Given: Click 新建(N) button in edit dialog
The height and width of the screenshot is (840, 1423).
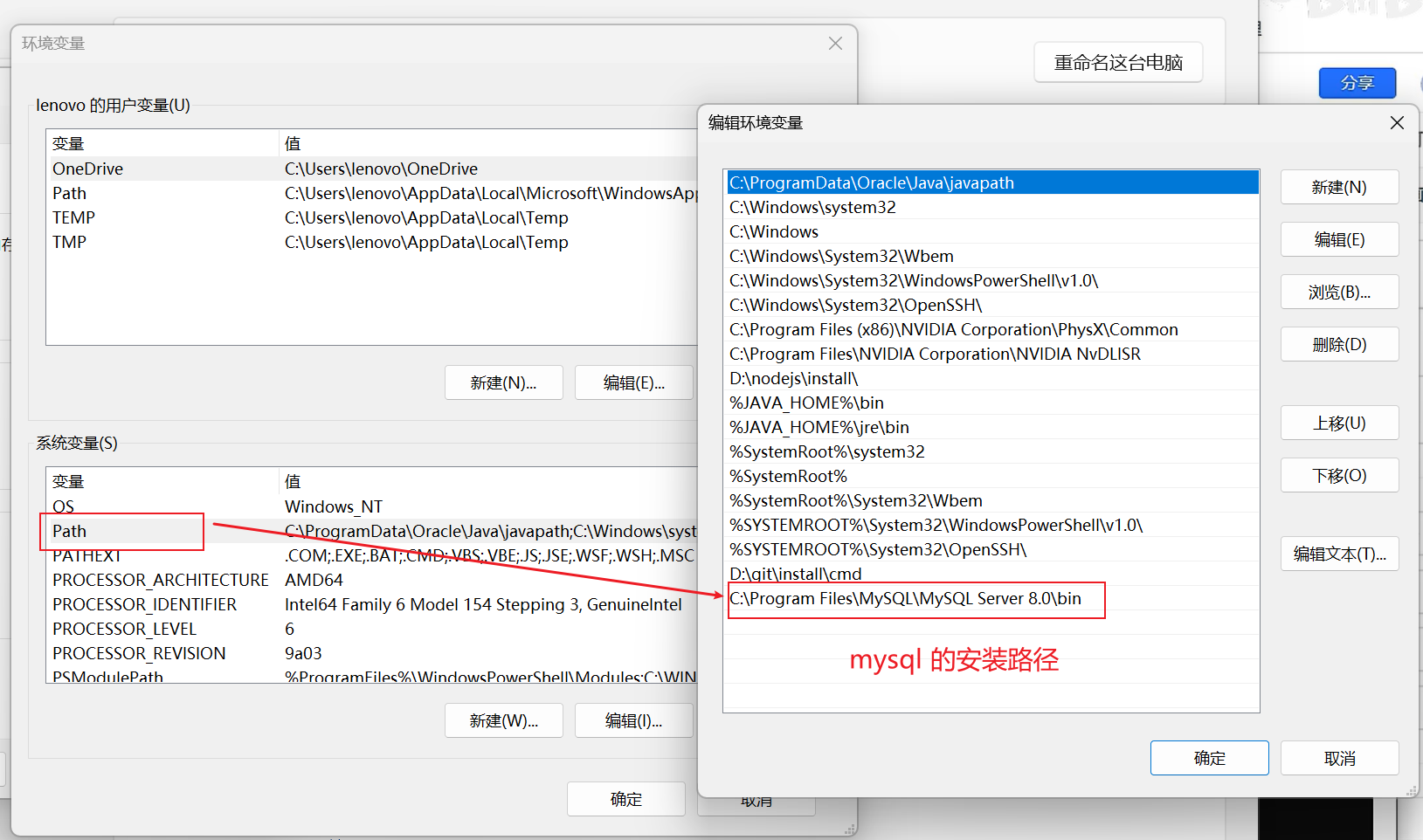Looking at the screenshot, I should point(1339,187).
